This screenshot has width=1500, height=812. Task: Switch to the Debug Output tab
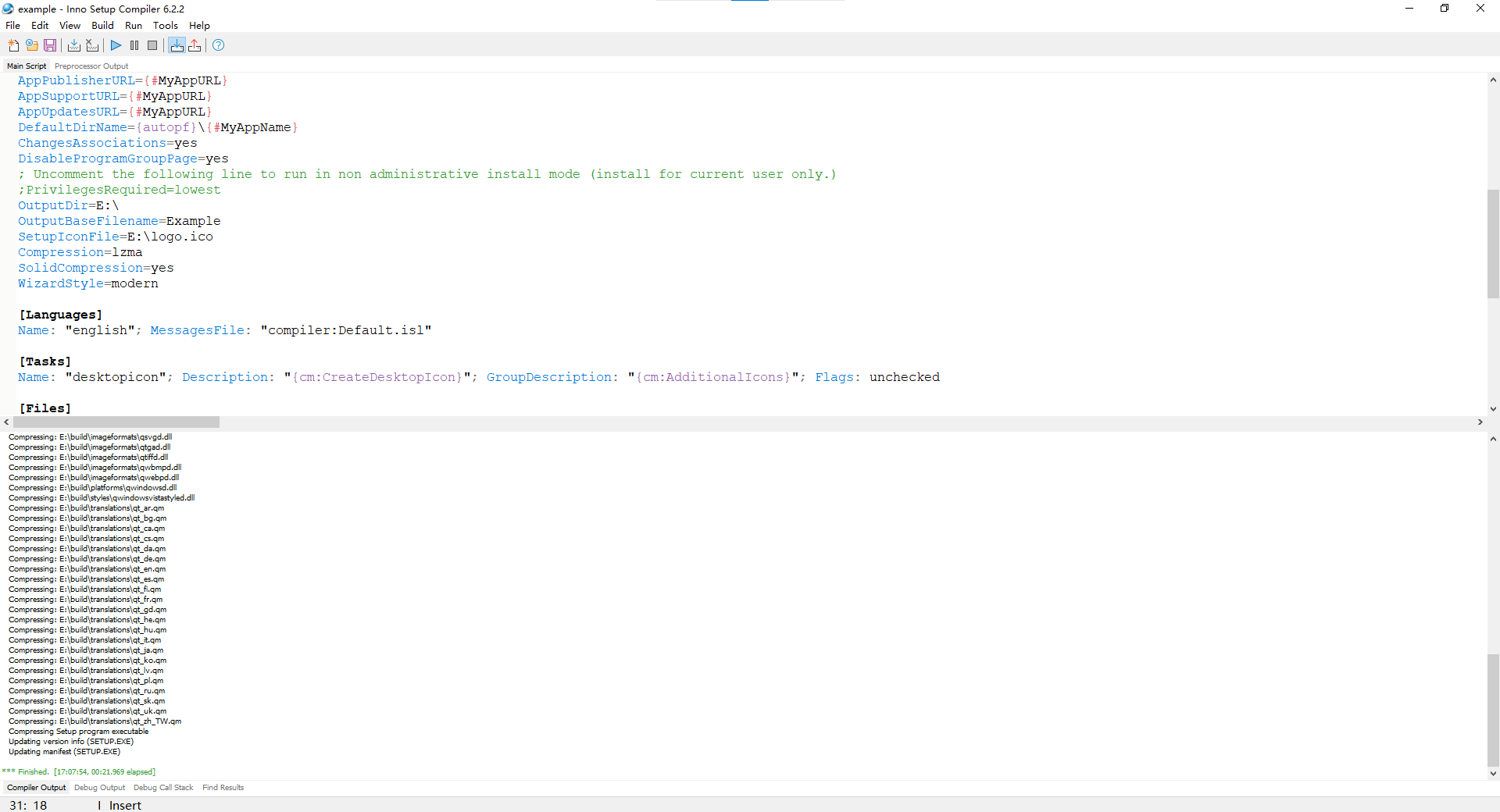[99, 788]
